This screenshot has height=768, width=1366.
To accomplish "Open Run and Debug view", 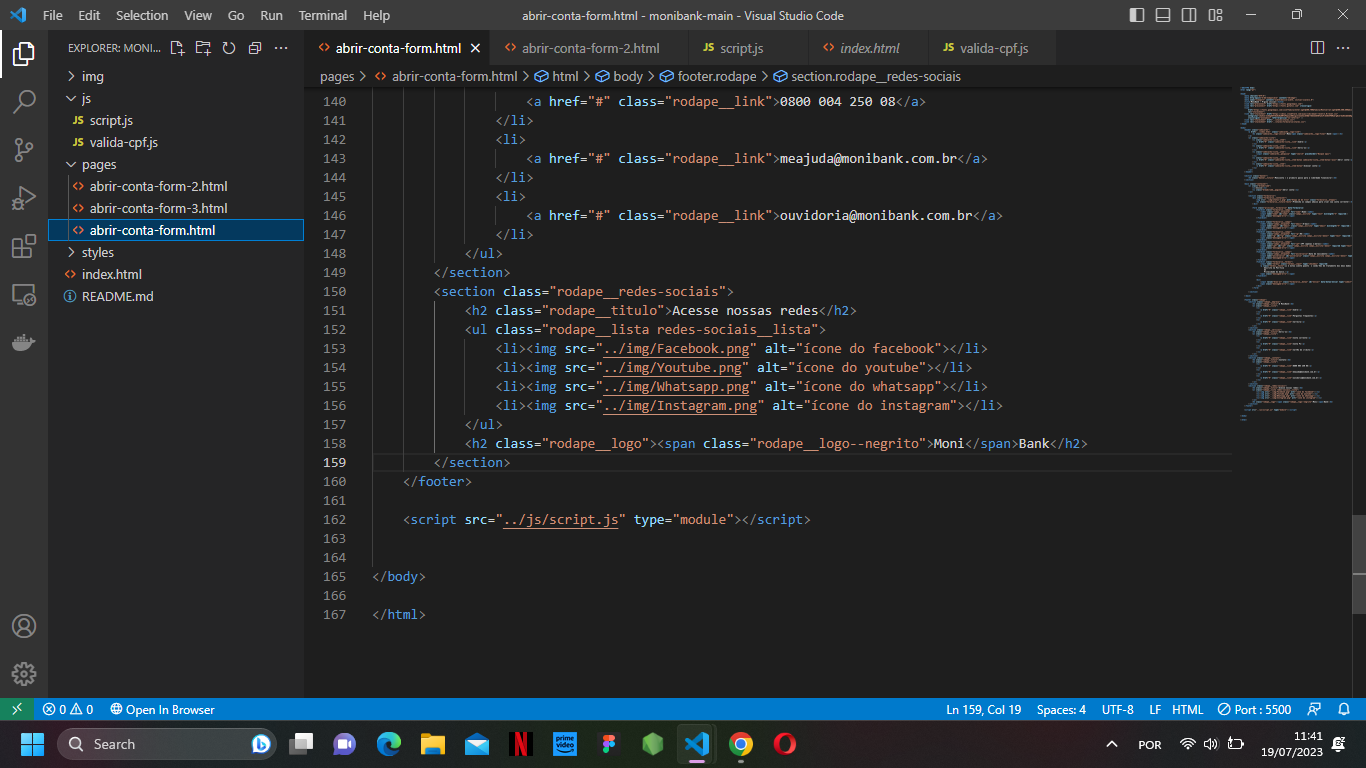I will [24, 198].
